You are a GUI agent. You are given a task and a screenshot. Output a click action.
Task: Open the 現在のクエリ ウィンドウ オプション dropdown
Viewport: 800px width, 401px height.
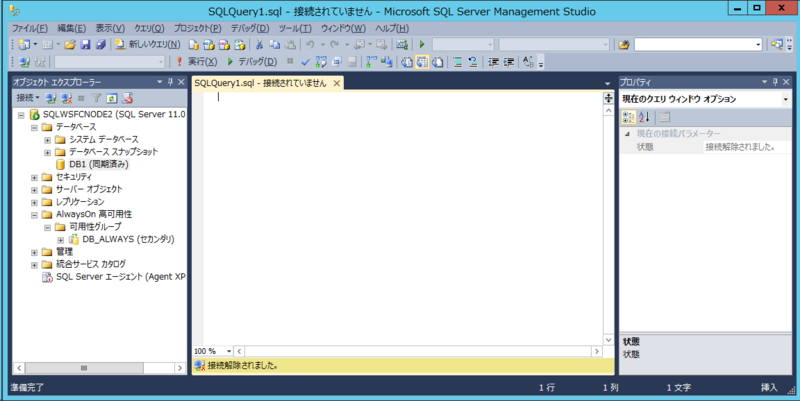click(787, 99)
